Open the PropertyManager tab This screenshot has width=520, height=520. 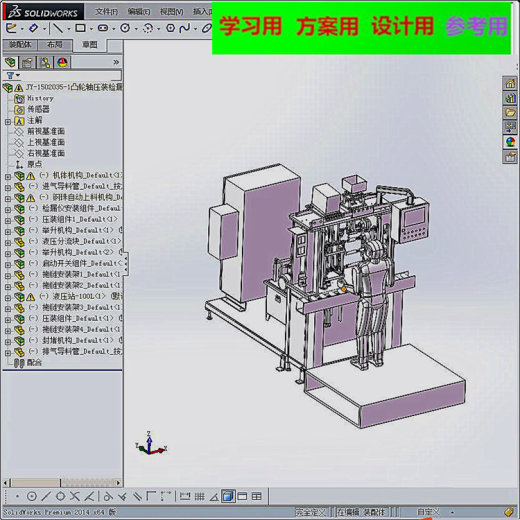[28, 62]
